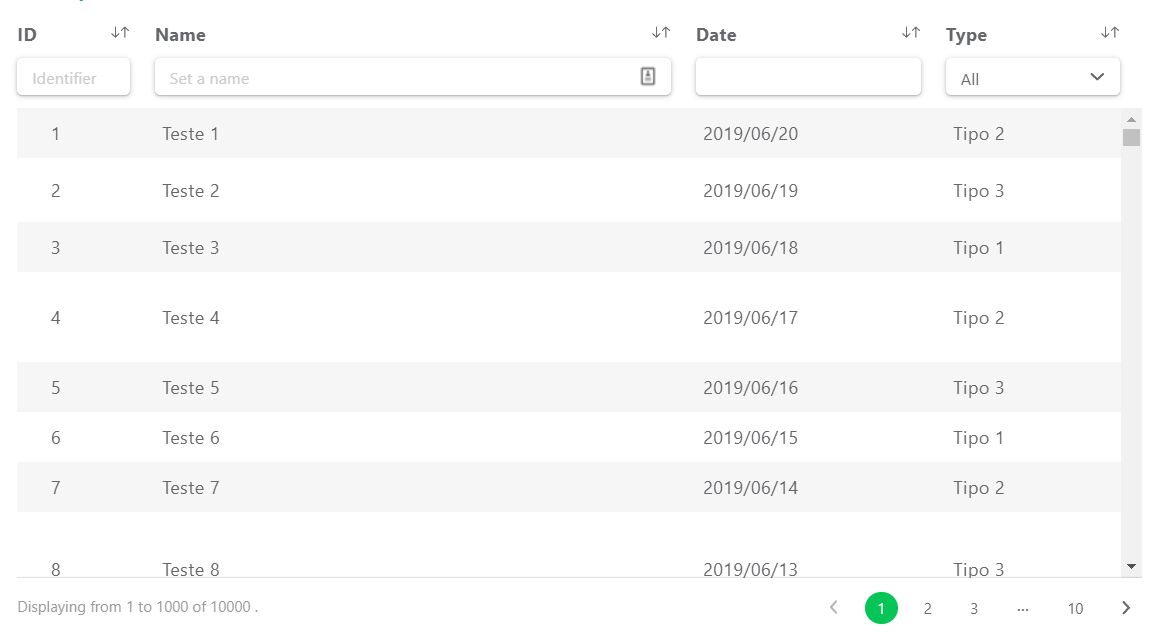Viewport: 1165px width, 635px height.
Task: Sort the table by the Type column
Action: tap(1109, 32)
